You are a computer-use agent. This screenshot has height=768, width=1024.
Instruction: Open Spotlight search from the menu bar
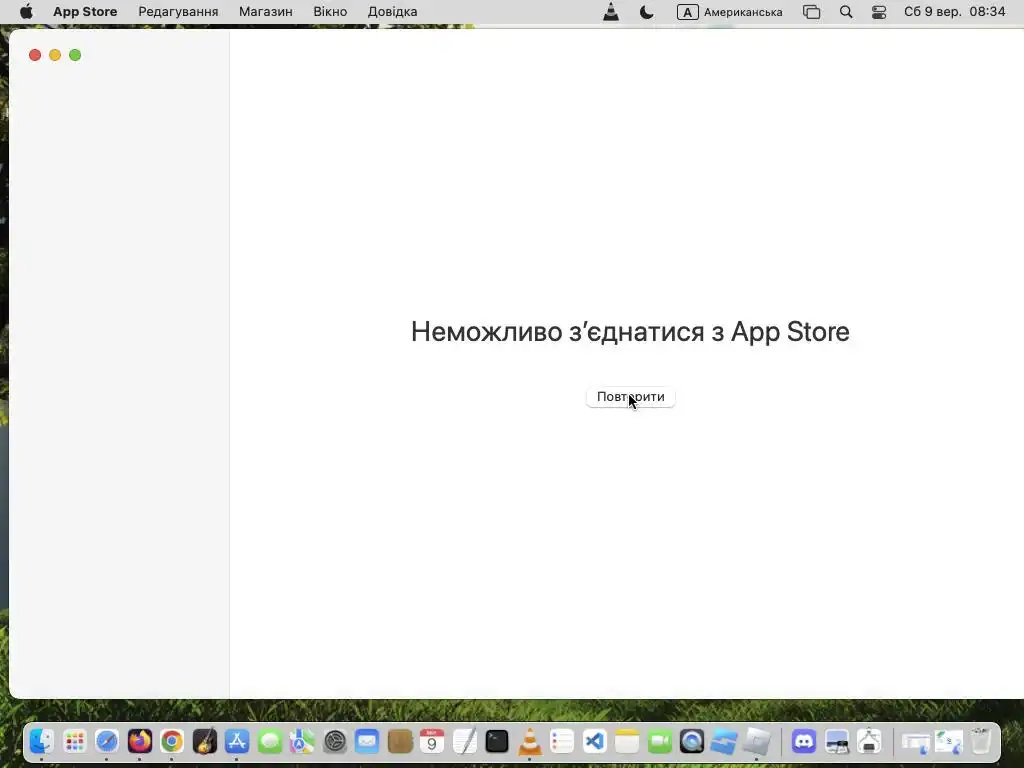coord(846,12)
